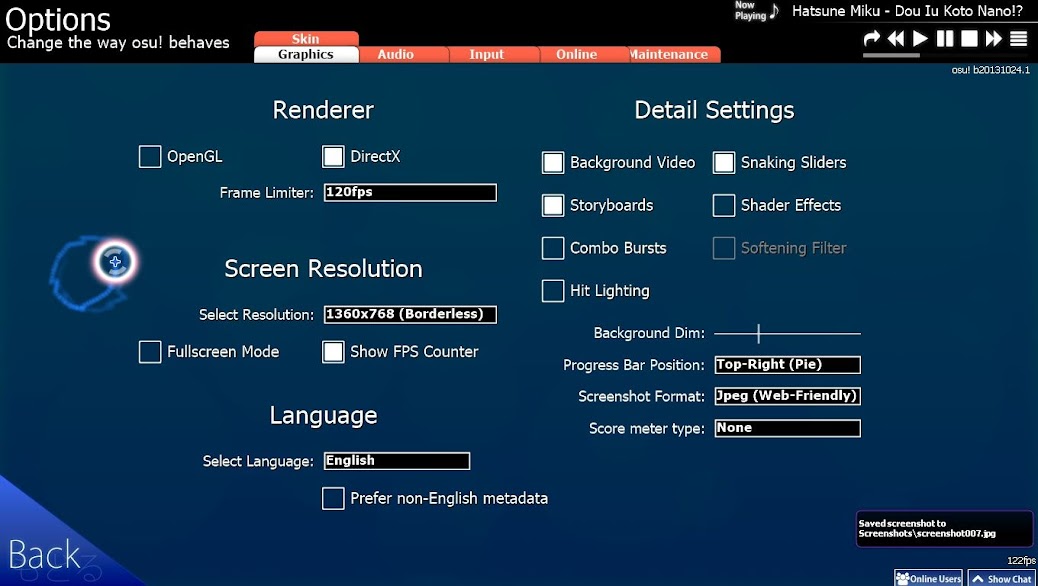Click the Language section heading
1038x586 pixels.
(x=323, y=416)
